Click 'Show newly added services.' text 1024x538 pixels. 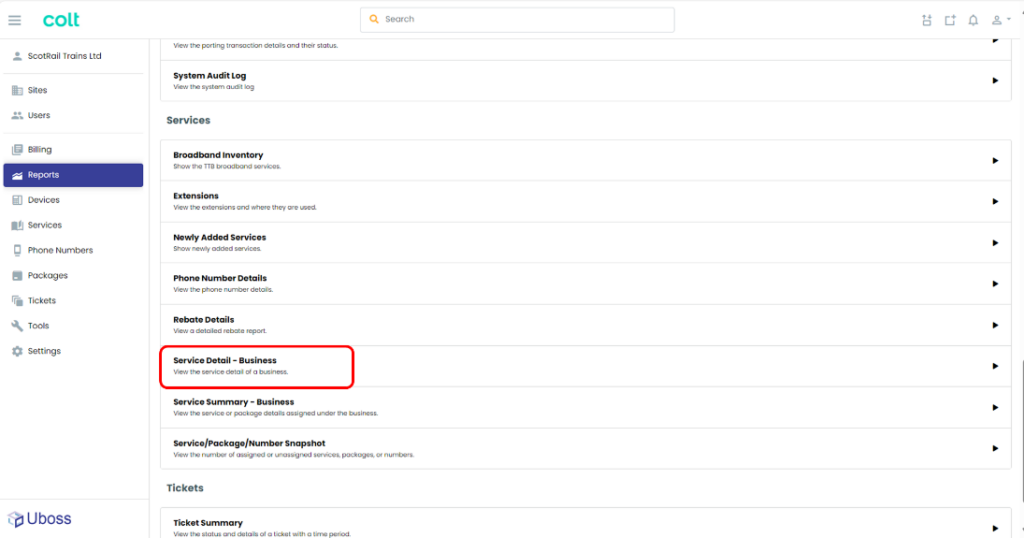pyautogui.click(x=217, y=249)
